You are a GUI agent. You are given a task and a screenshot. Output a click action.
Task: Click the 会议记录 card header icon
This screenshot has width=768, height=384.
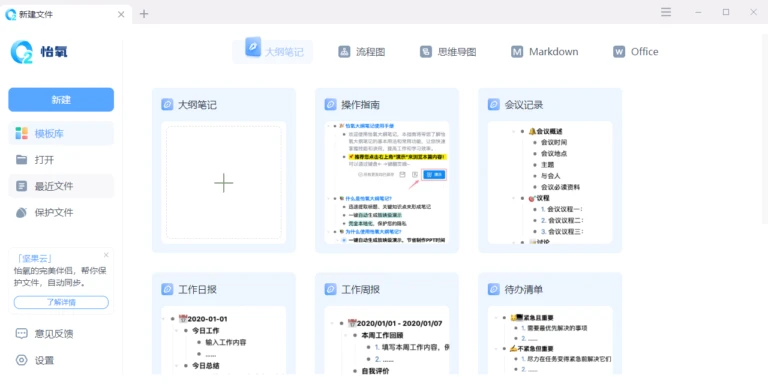point(494,105)
